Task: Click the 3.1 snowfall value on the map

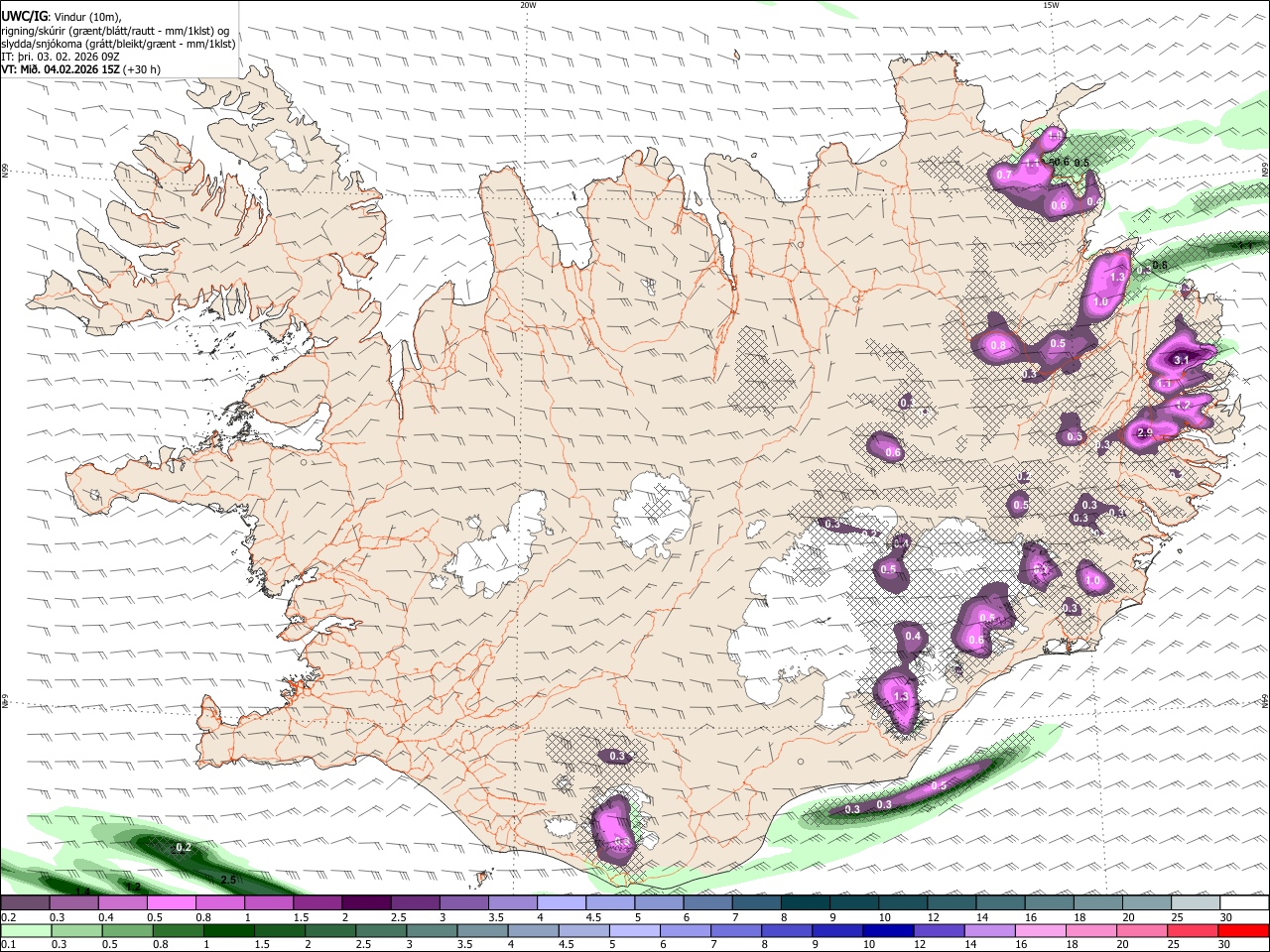Action: (1181, 359)
